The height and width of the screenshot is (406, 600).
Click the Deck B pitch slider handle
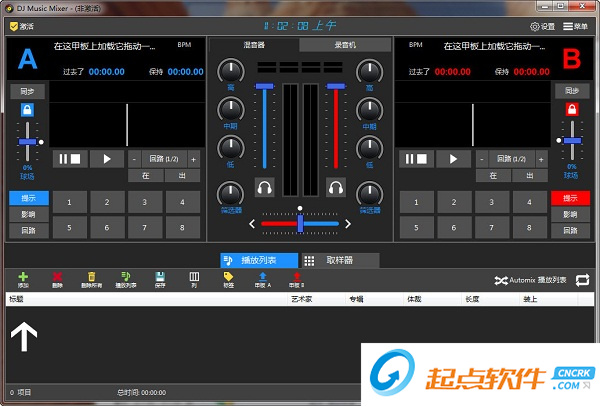pos(572,141)
